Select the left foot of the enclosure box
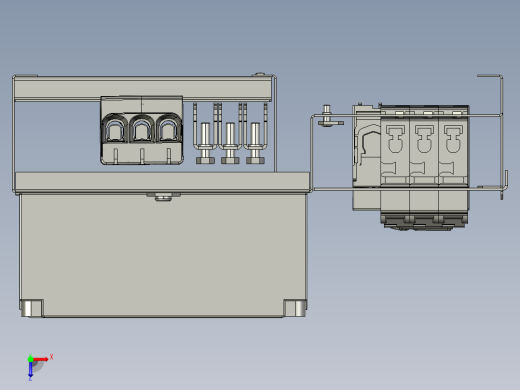 (32, 308)
